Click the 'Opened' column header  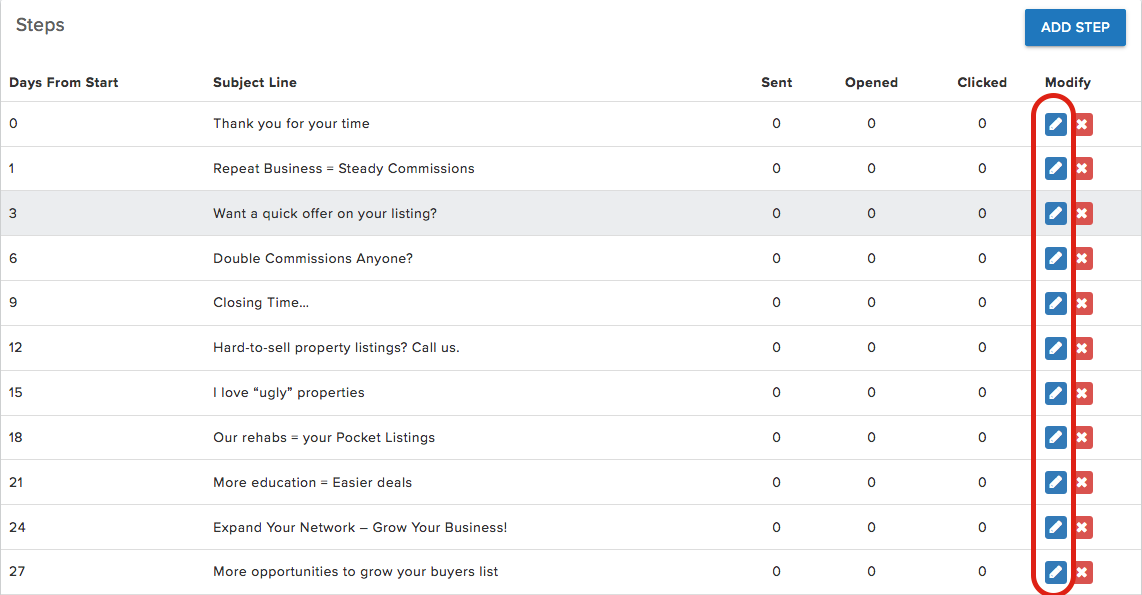click(x=871, y=83)
